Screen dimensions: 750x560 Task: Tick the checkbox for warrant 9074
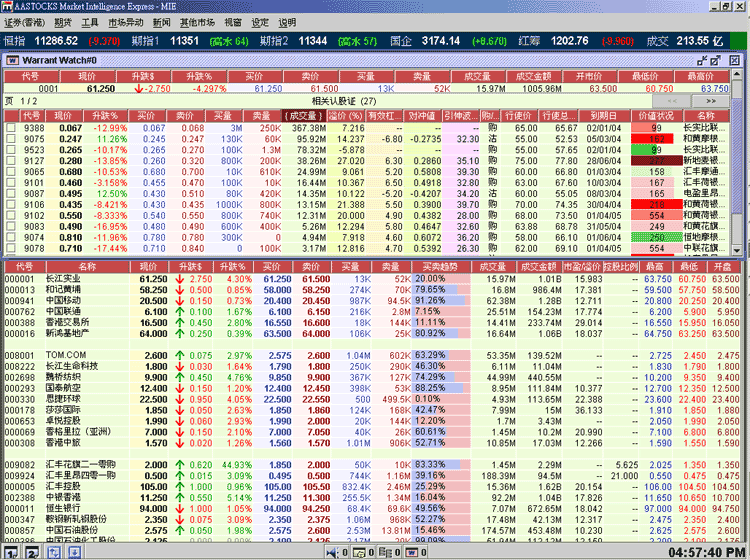point(11,237)
